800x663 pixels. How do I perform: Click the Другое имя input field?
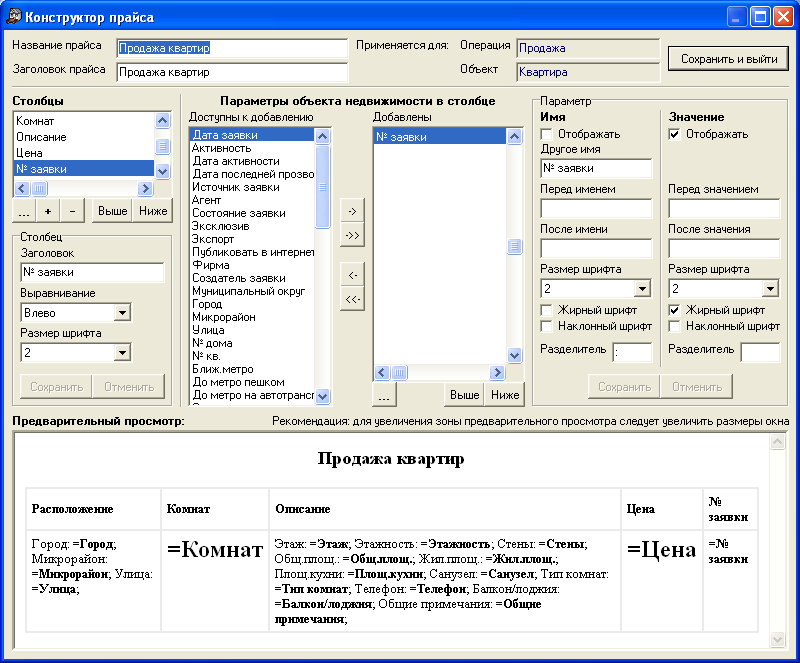coord(596,168)
